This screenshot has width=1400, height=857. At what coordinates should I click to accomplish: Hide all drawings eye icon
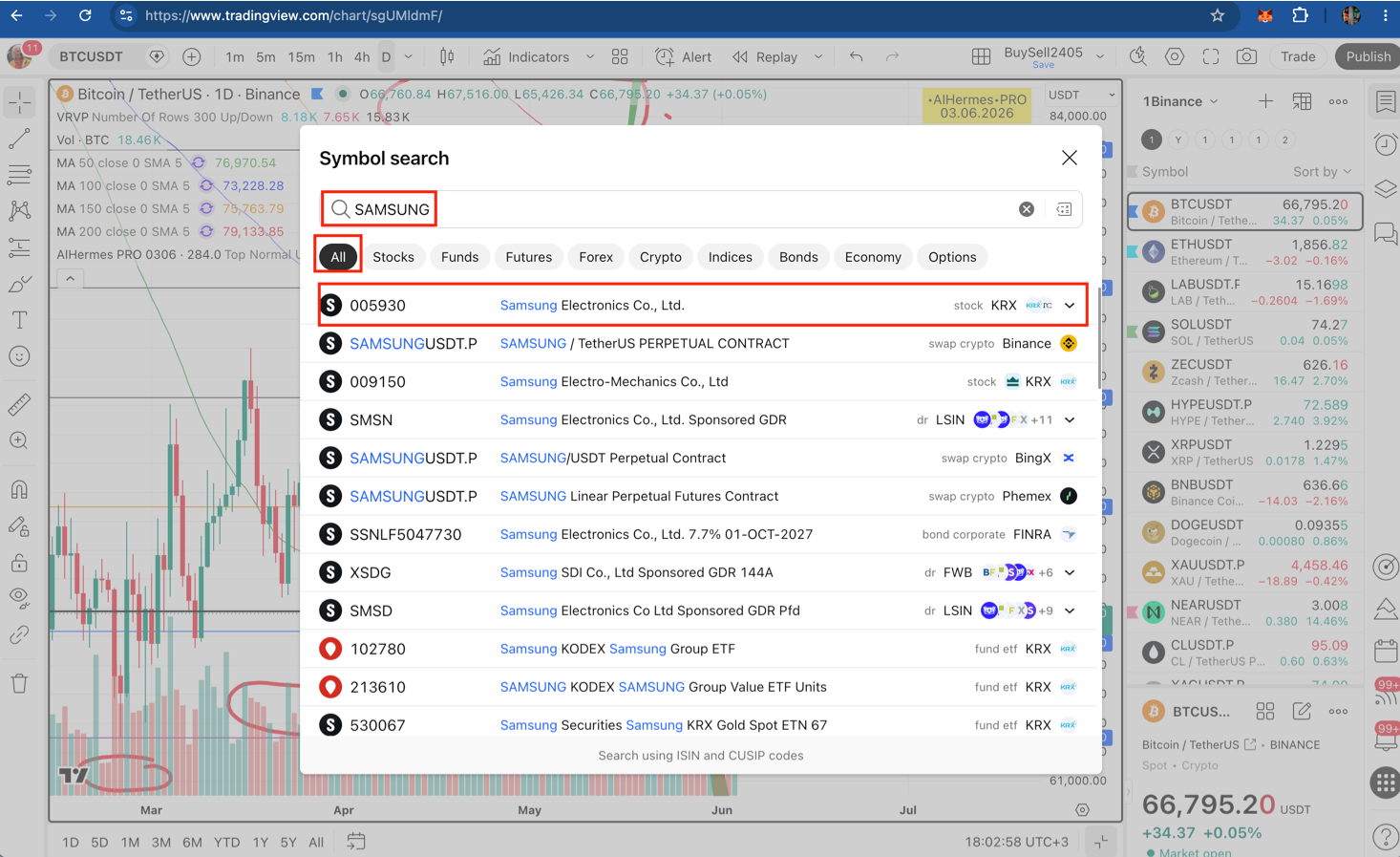19,599
